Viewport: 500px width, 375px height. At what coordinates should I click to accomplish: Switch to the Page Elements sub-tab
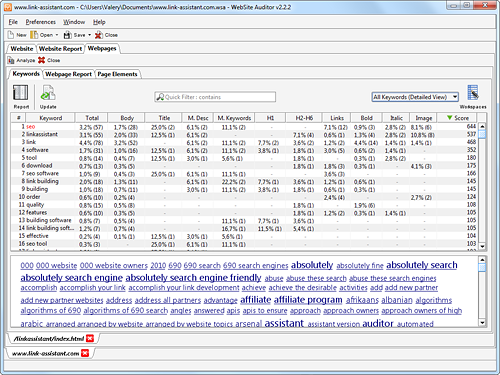[x=117, y=74]
